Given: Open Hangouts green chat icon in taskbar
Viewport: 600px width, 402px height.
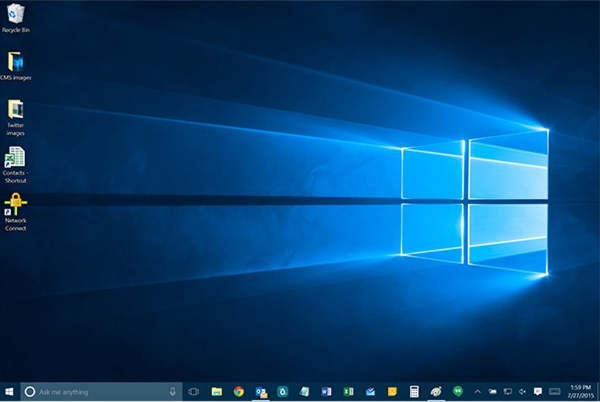Looking at the screenshot, I should tap(458, 391).
